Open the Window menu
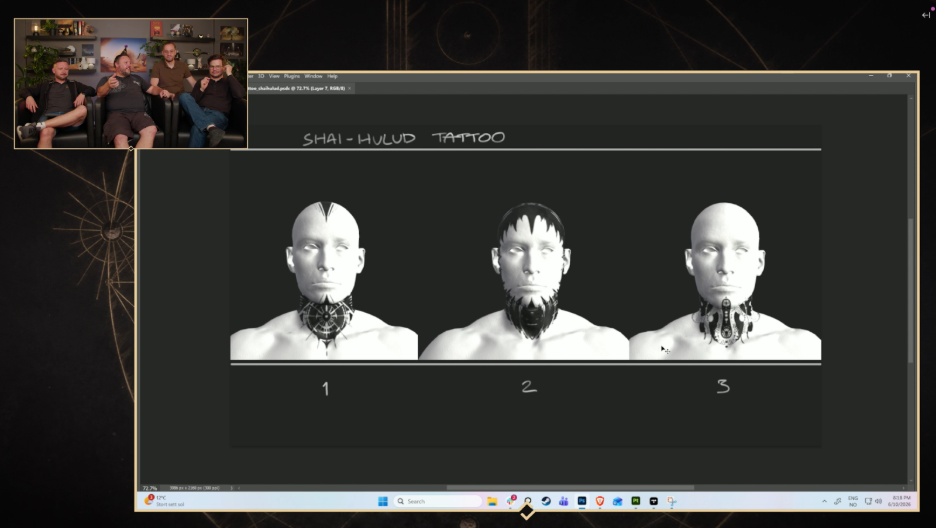 point(313,76)
